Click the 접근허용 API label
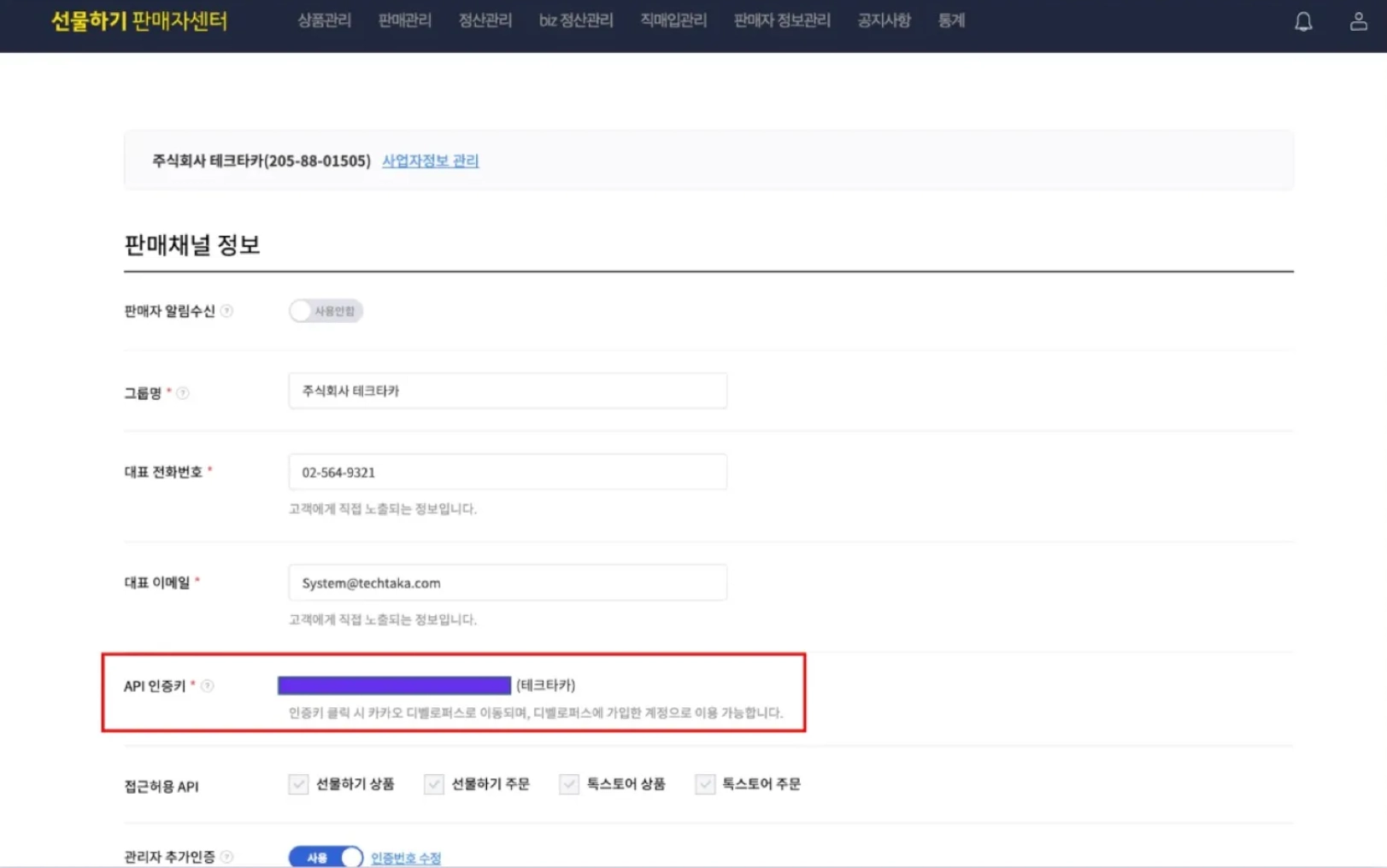The image size is (1387, 868). (162, 787)
